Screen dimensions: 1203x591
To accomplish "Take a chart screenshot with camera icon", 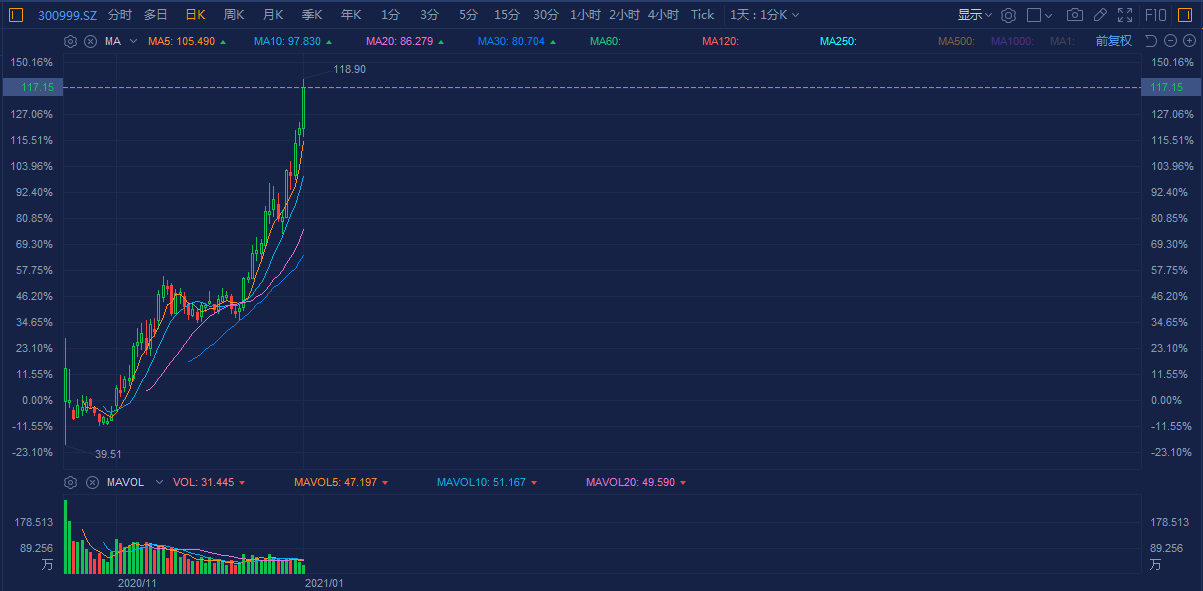I will tap(1075, 15).
